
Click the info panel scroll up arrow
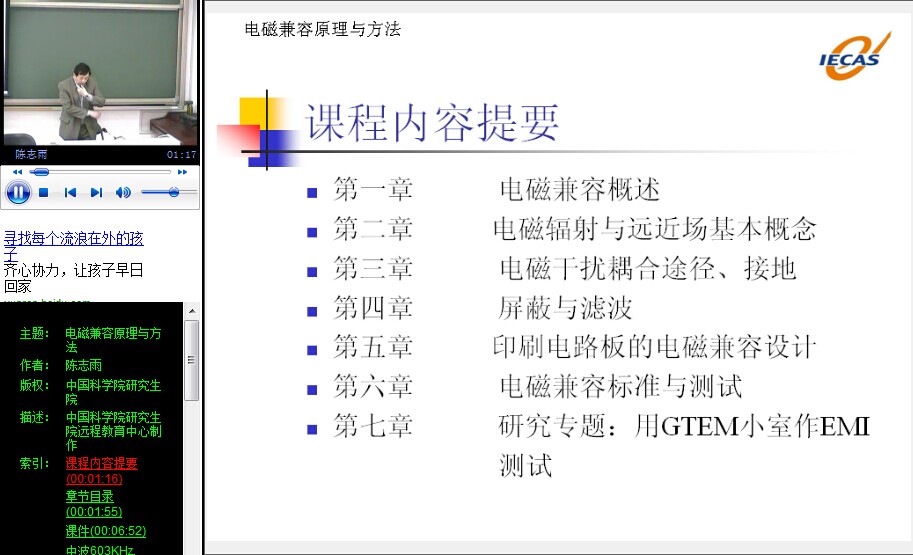point(192,311)
